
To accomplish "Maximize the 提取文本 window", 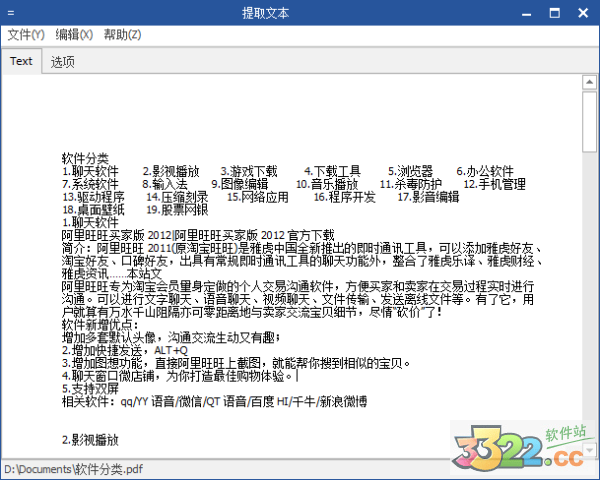I will coord(554,13).
